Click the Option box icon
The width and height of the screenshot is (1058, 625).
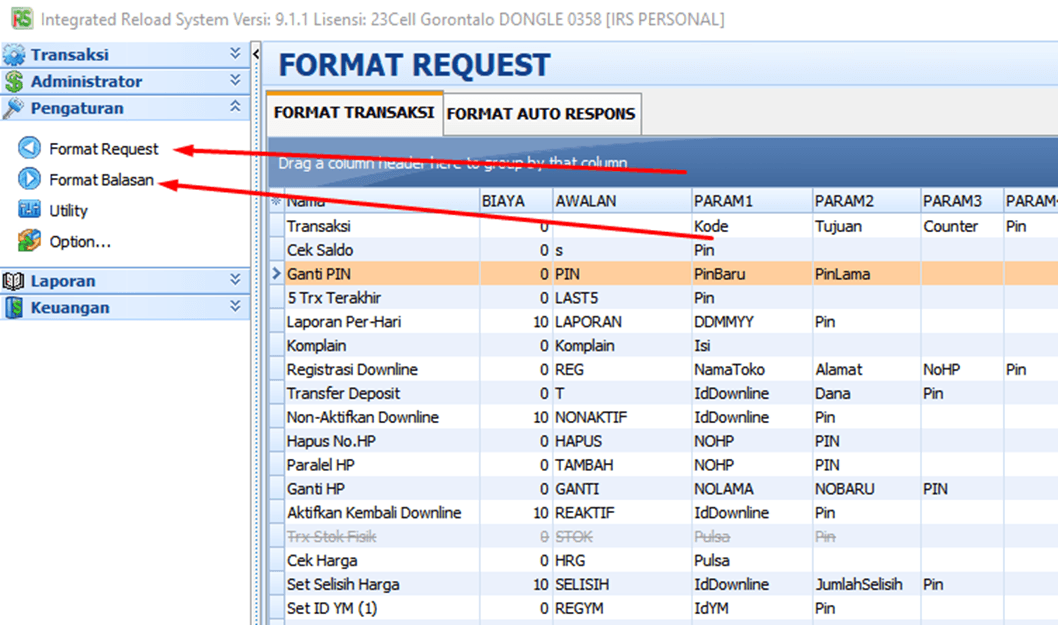(30, 241)
